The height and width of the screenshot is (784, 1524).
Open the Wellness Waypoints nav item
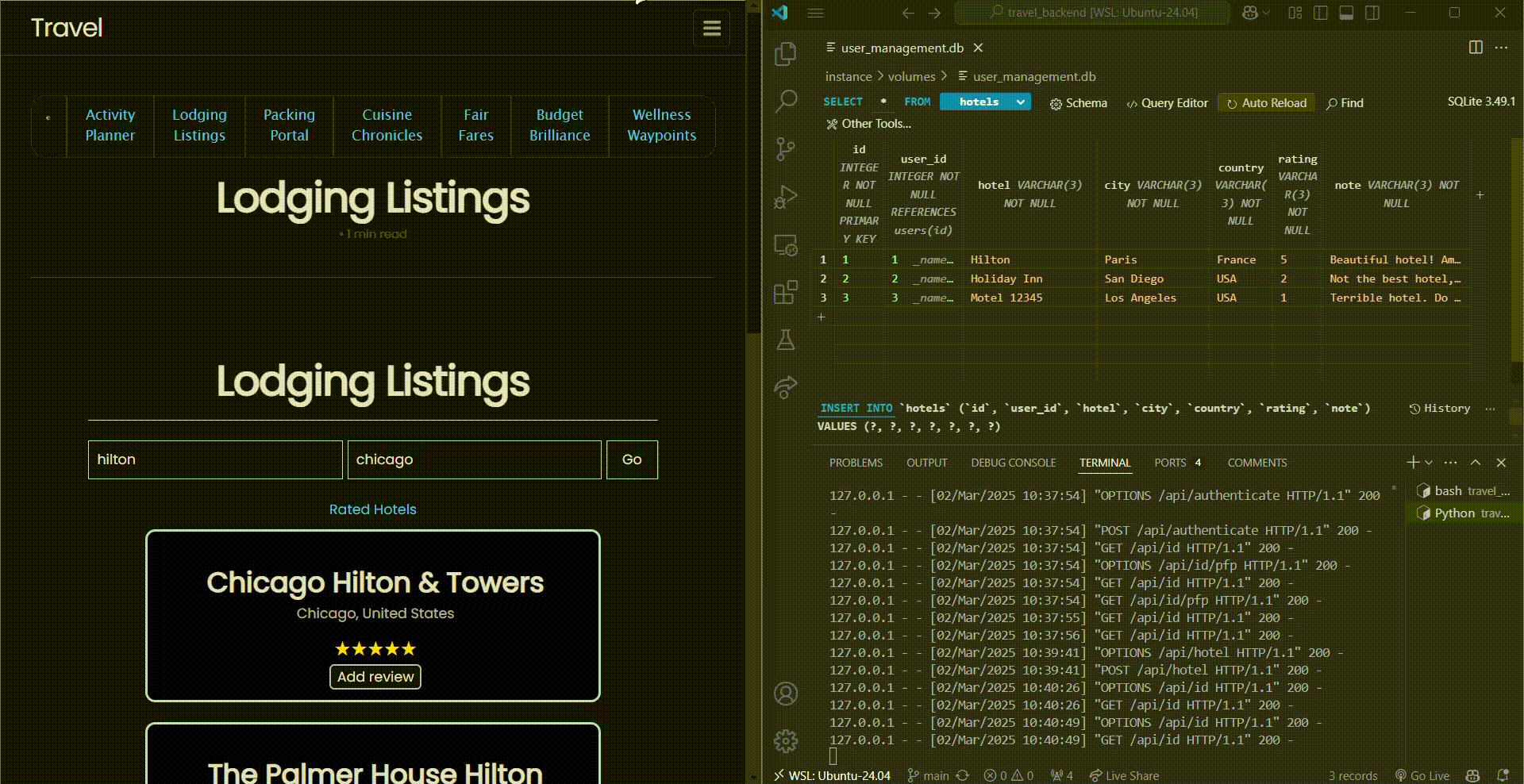(661, 125)
